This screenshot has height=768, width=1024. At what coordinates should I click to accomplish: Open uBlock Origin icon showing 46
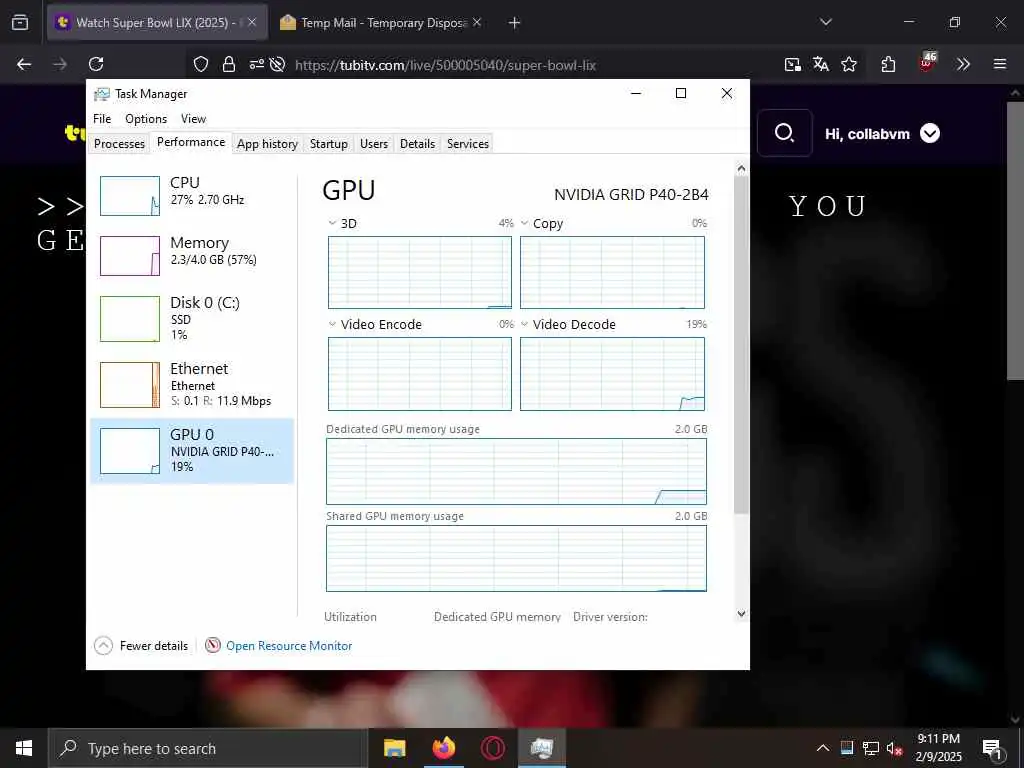[x=927, y=62]
